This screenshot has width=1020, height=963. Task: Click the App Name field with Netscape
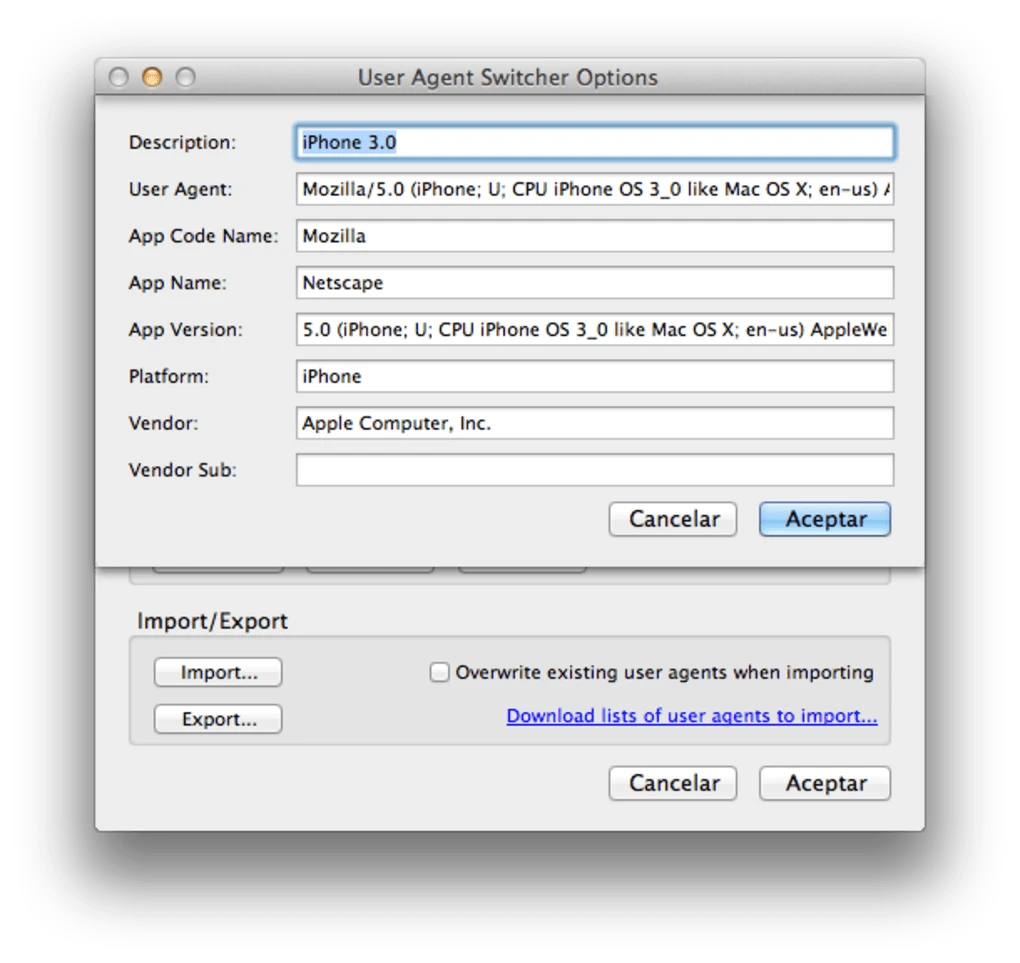pos(595,282)
